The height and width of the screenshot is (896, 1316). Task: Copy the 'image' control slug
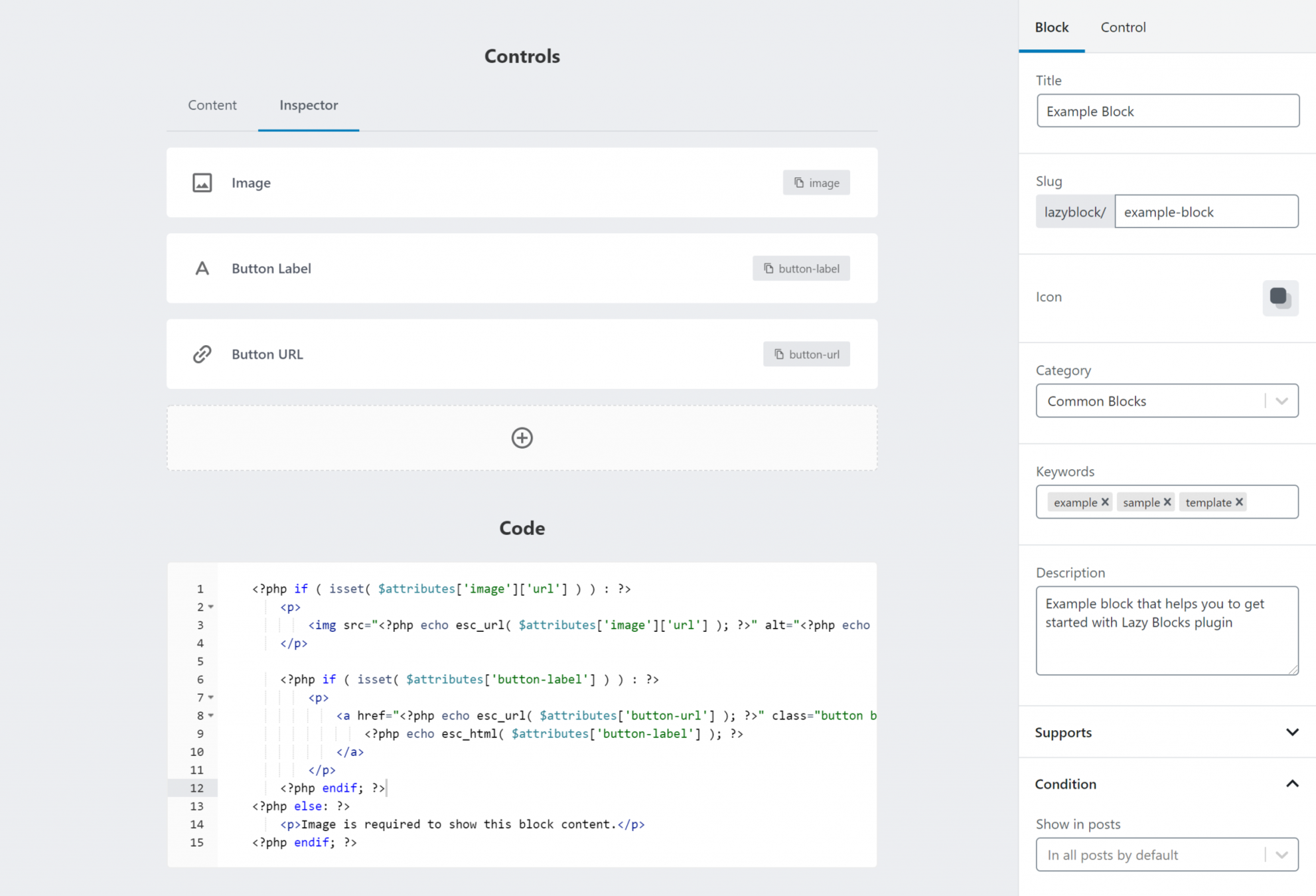click(816, 183)
